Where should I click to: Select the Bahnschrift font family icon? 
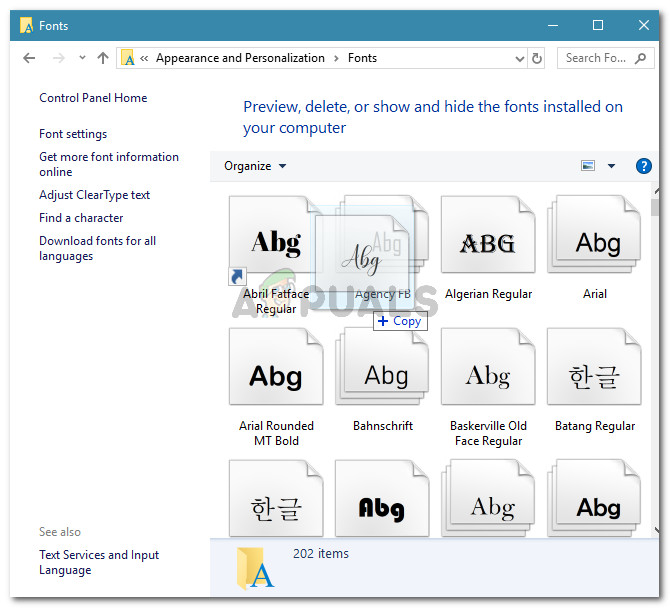point(382,367)
